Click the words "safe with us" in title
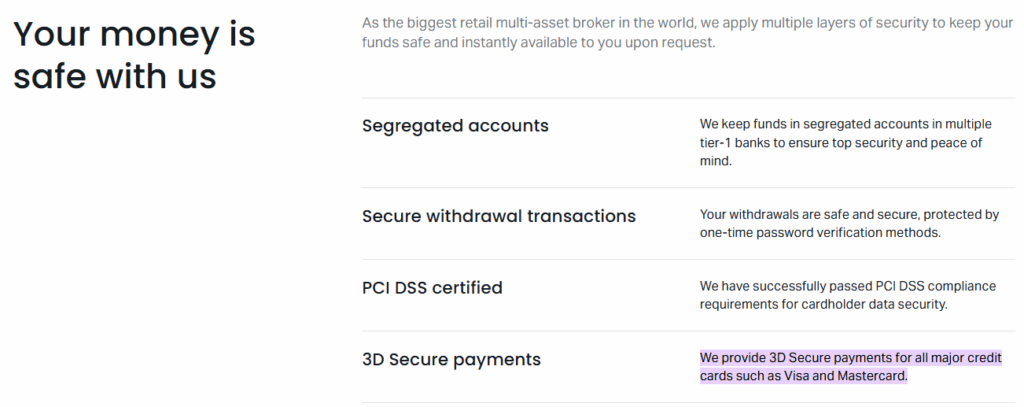 [115, 75]
